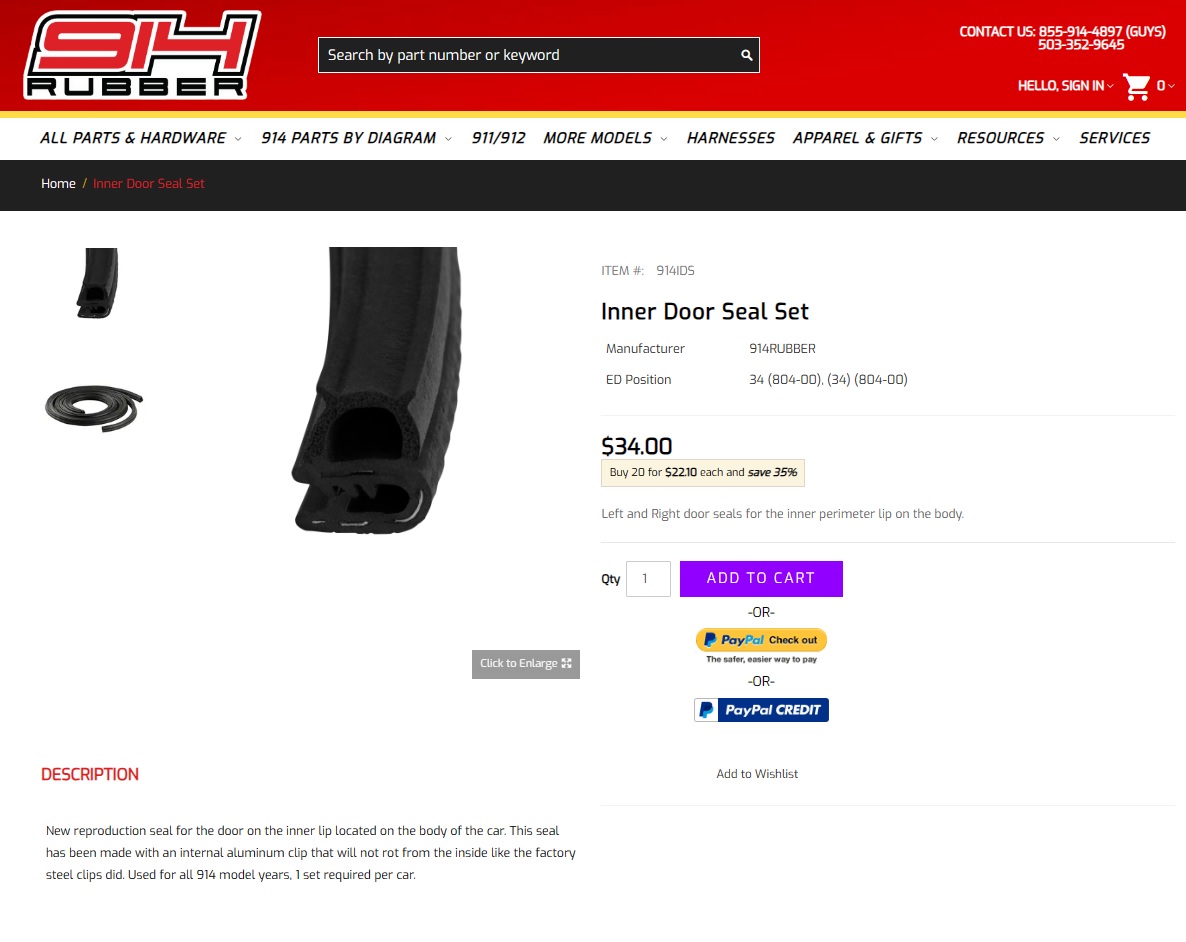Image resolution: width=1186 pixels, height=942 pixels.
Task: Expand the Resources menu
Action: [x=1008, y=138]
